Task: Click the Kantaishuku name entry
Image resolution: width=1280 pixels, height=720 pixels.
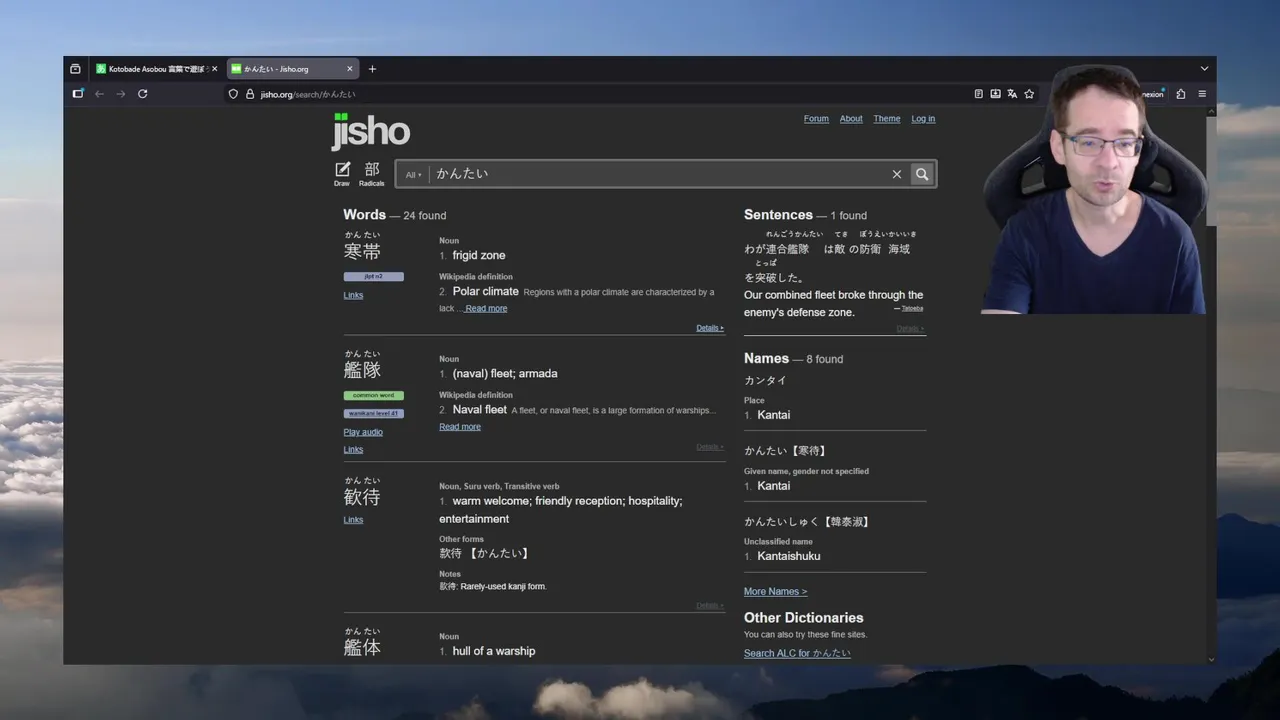Action: [x=789, y=556]
